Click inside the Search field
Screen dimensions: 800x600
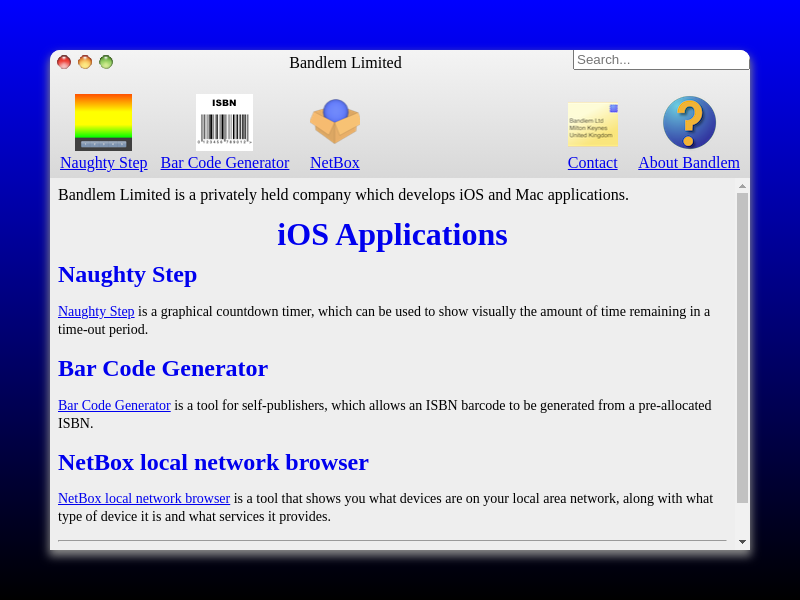(660, 60)
